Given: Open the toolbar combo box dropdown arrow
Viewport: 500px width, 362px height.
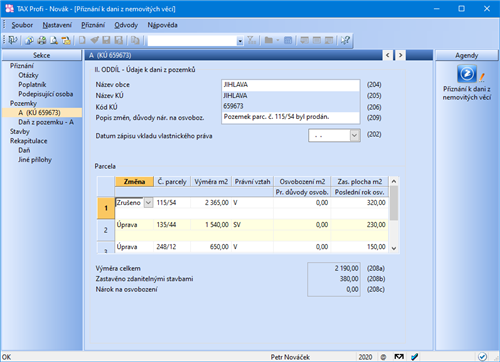Looking at the screenshot, I should coord(240,41).
